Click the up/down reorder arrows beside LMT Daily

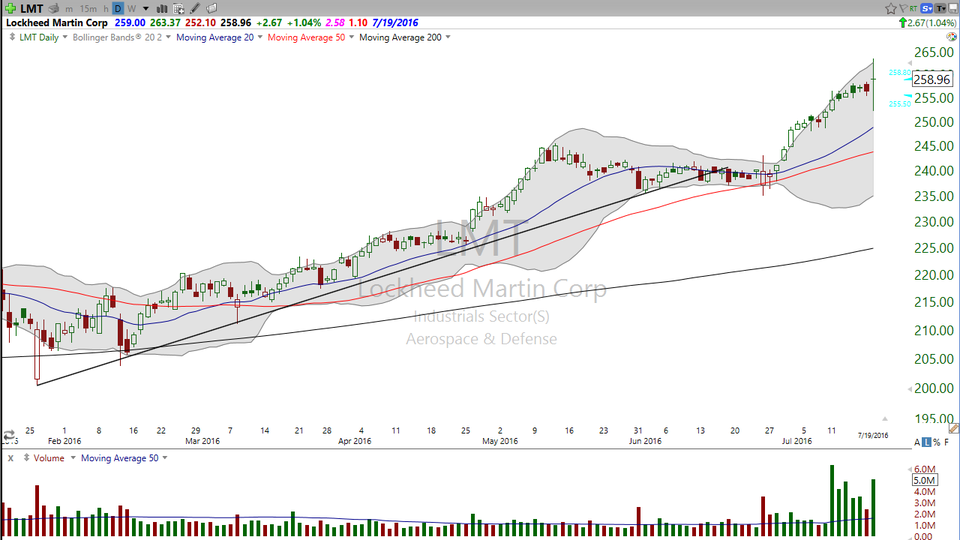tap(12, 37)
